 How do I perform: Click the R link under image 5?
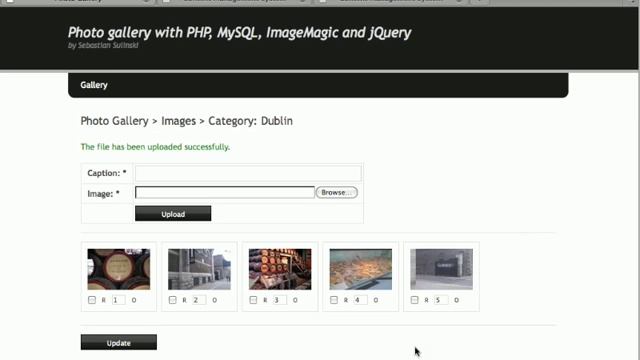click(427, 300)
